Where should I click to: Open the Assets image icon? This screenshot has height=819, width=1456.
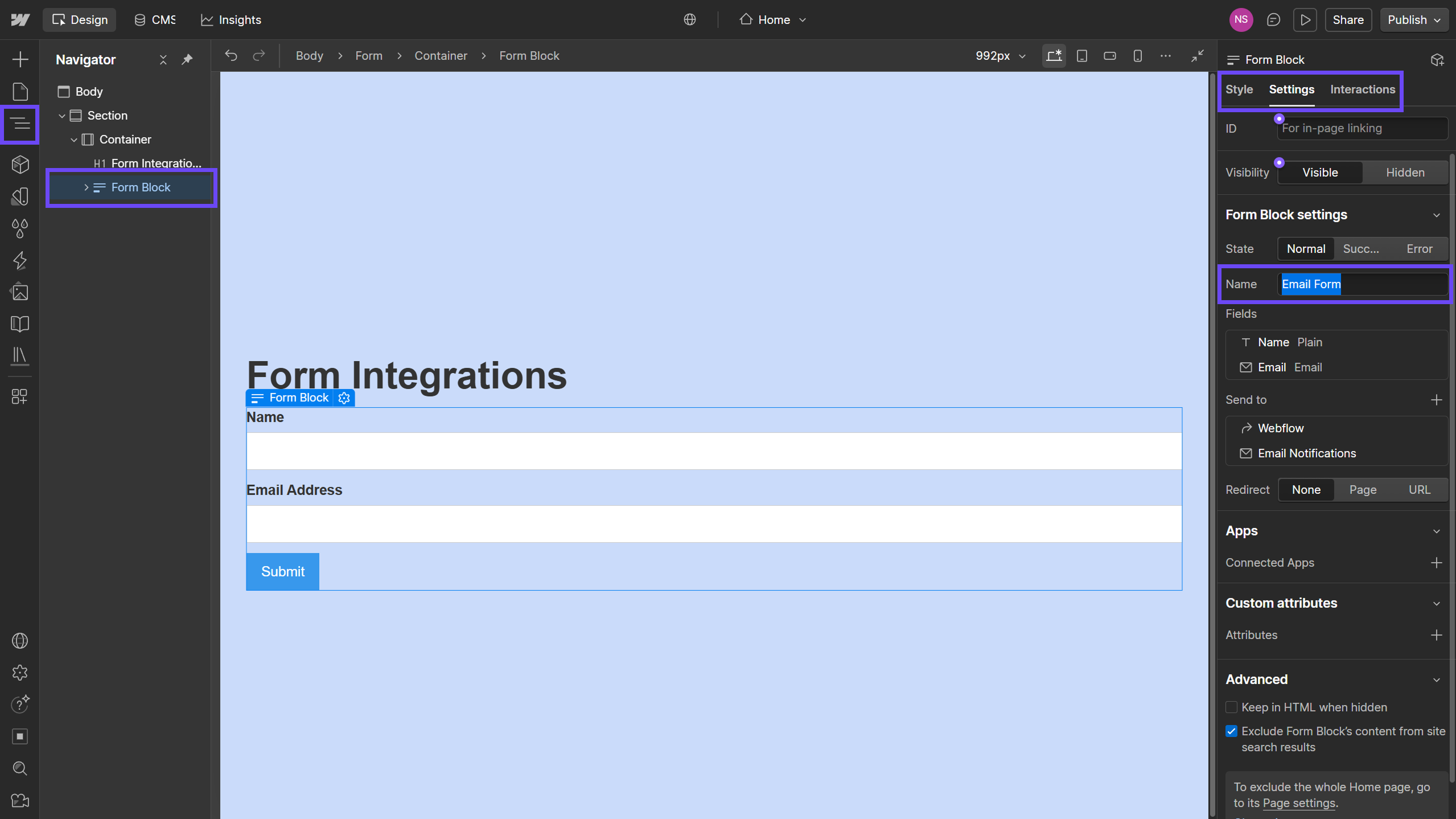click(20, 292)
